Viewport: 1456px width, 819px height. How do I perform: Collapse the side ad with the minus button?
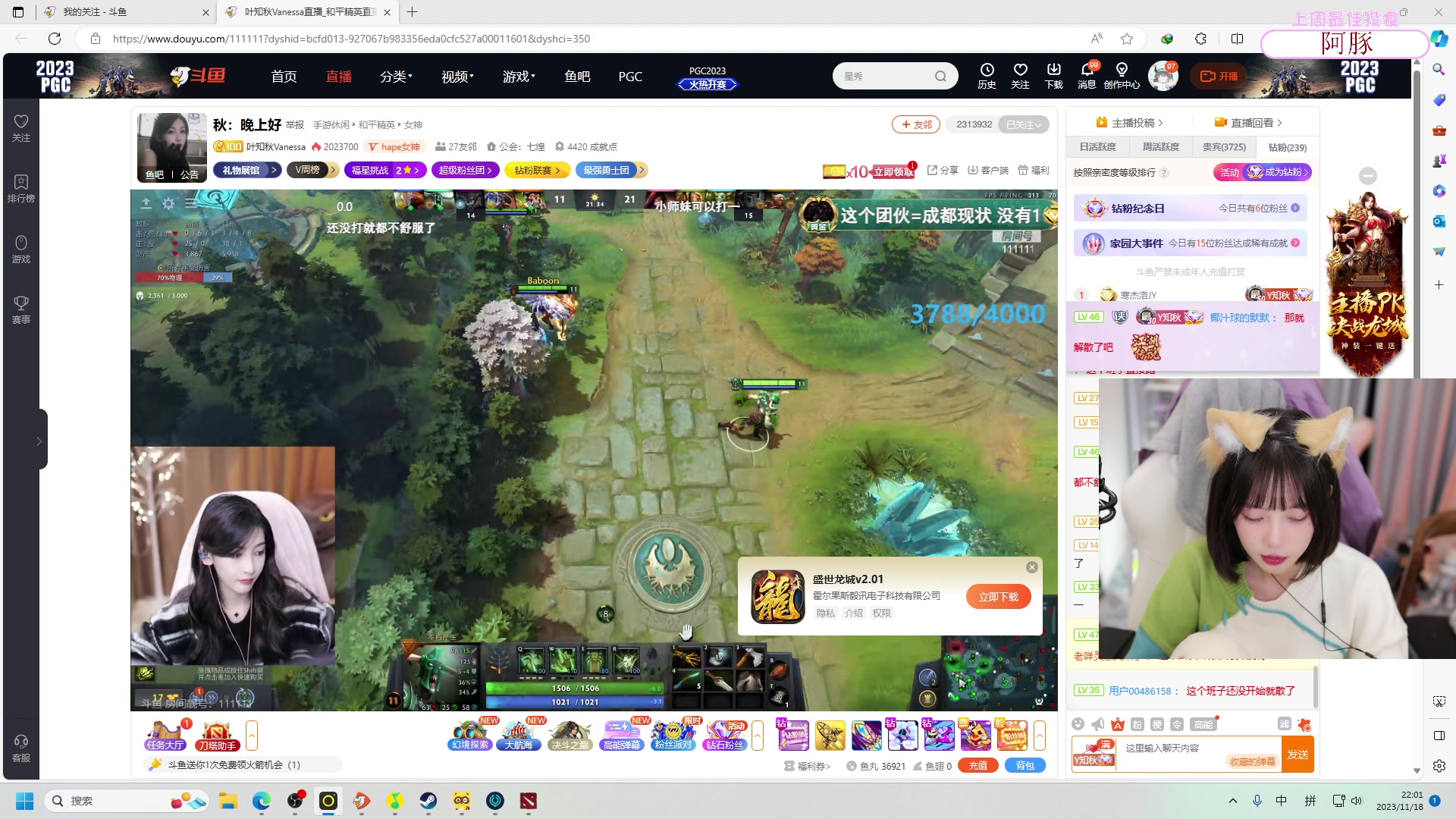click(1368, 176)
